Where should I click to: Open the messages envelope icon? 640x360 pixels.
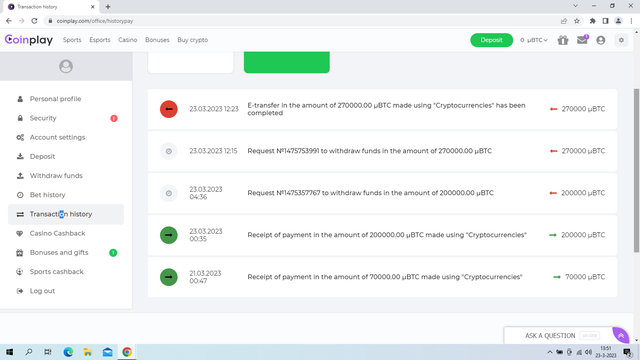pos(582,40)
